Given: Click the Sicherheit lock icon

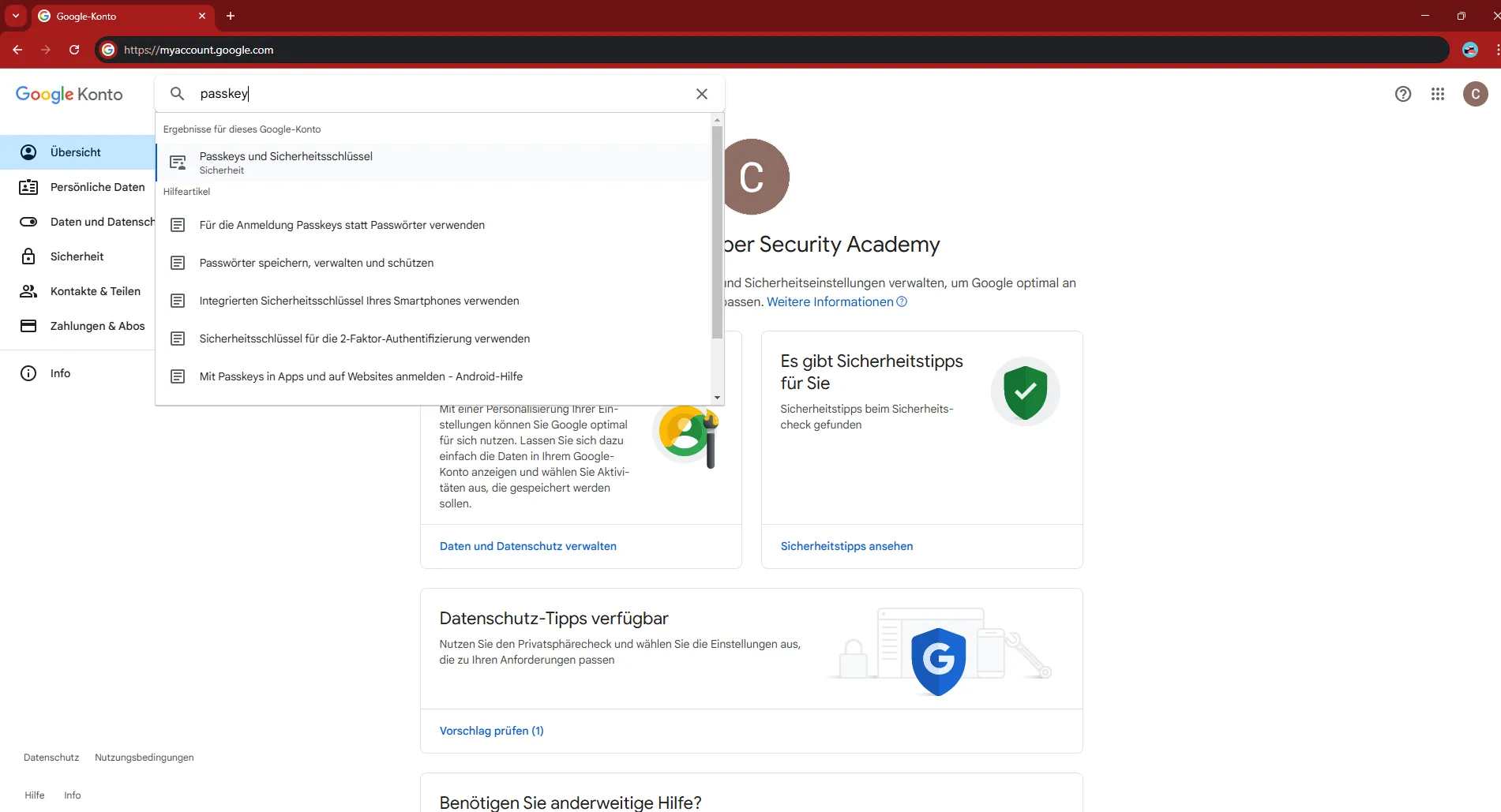Looking at the screenshot, I should (x=28, y=256).
